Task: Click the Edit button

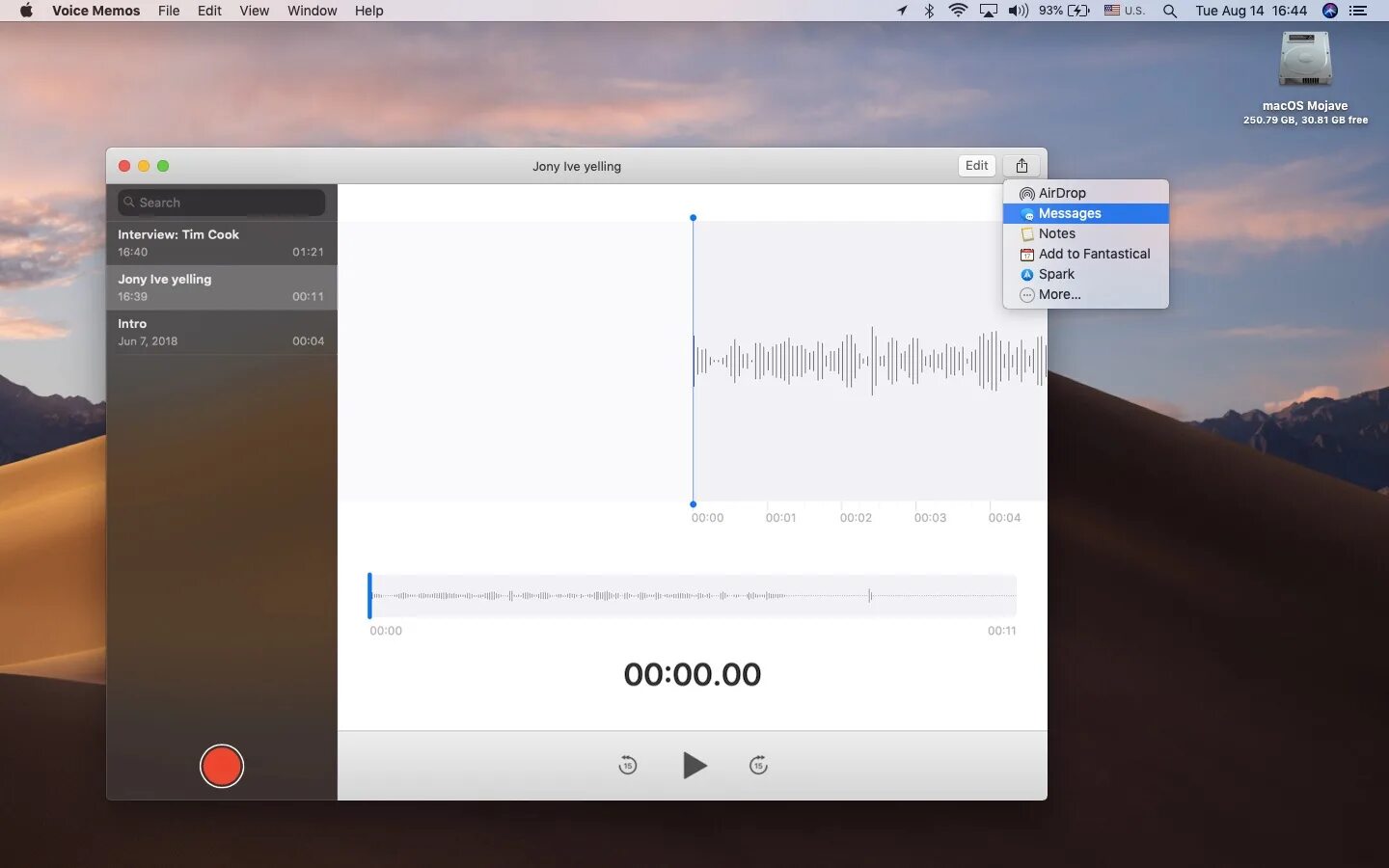Action: click(x=977, y=166)
